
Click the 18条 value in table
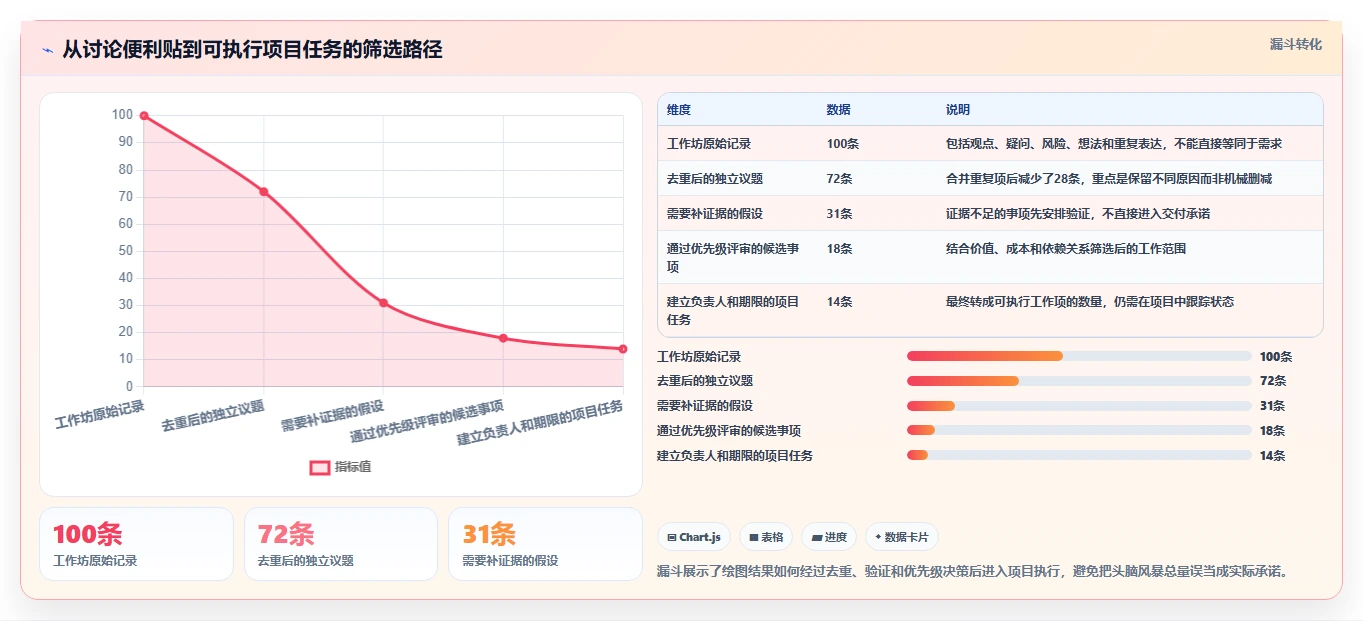point(840,249)
